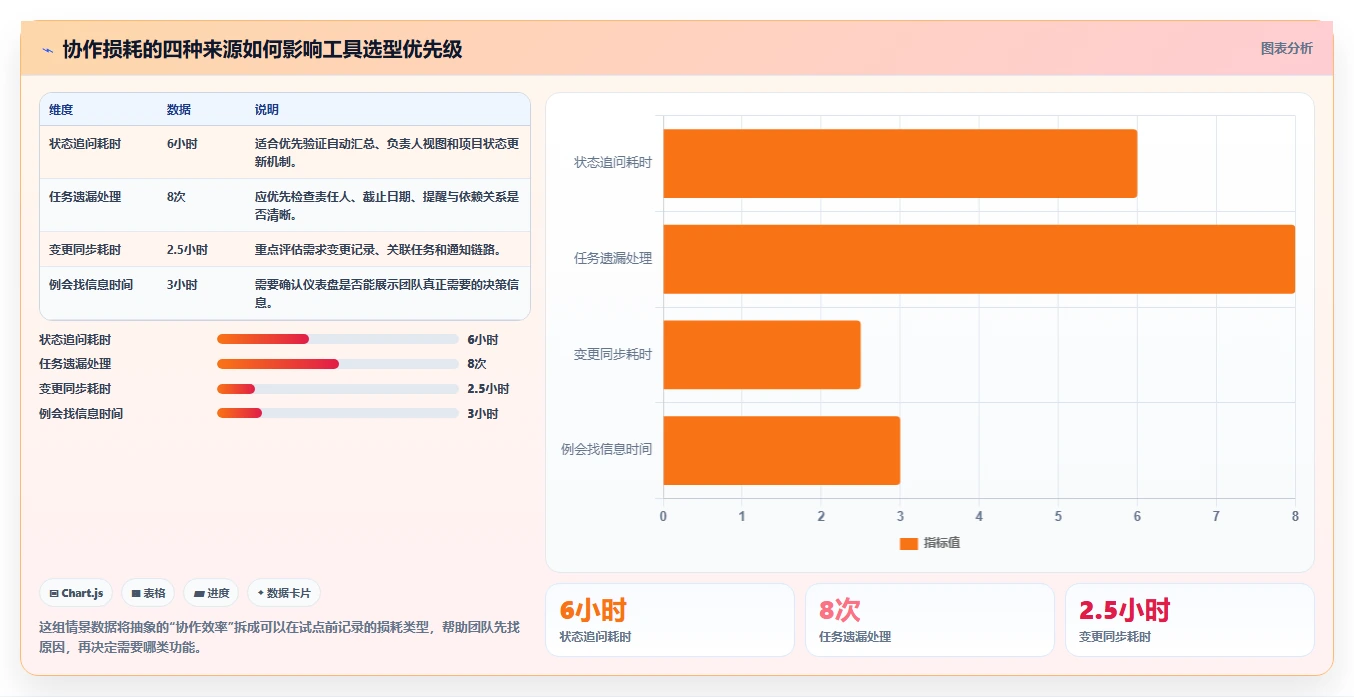This screenshot has width=1354, height=697.
Task: Click description starting 重点评估需求变更记录
Action: pos(378,250)
